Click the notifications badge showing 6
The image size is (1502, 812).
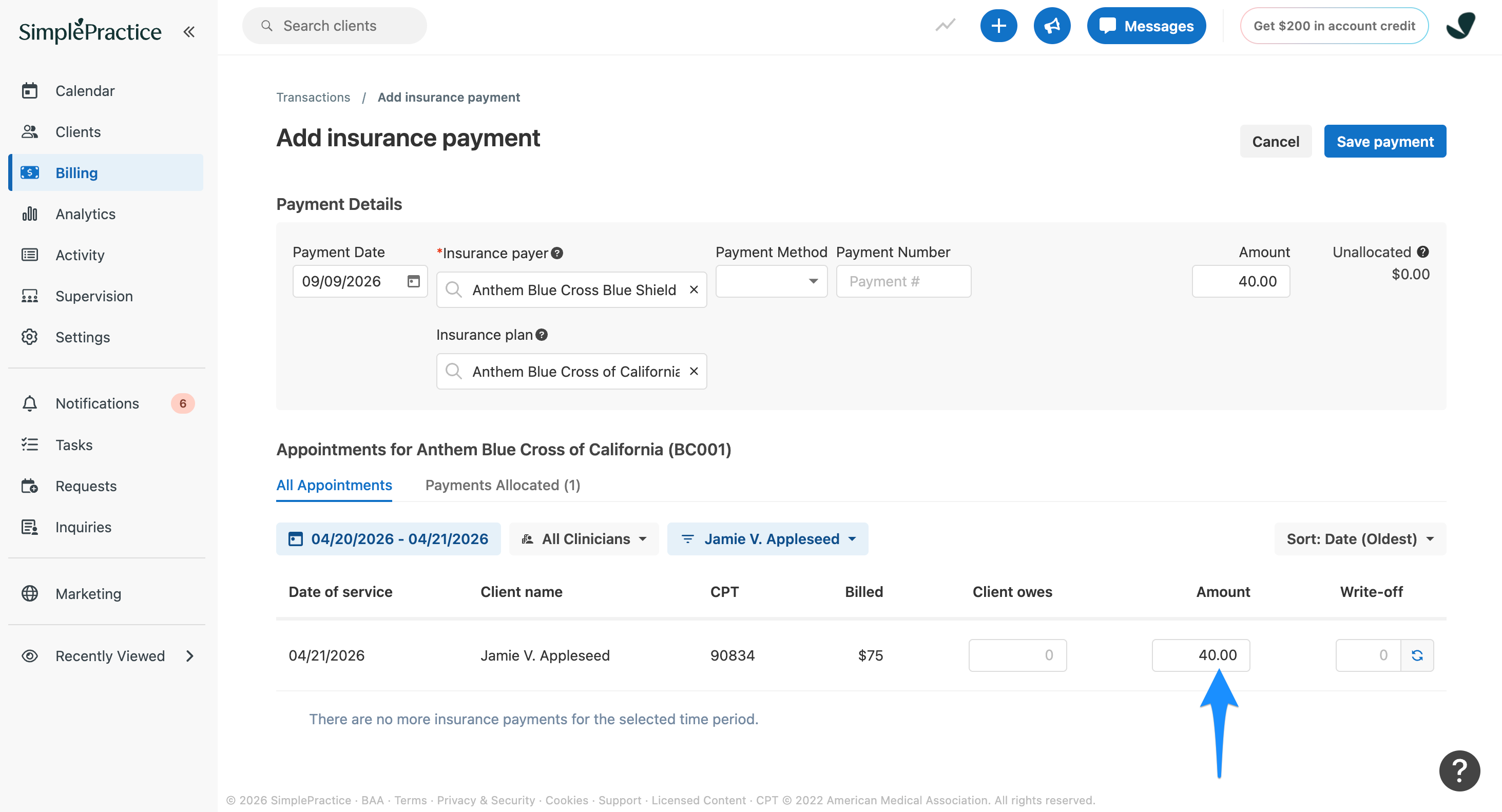coord(183,403)
